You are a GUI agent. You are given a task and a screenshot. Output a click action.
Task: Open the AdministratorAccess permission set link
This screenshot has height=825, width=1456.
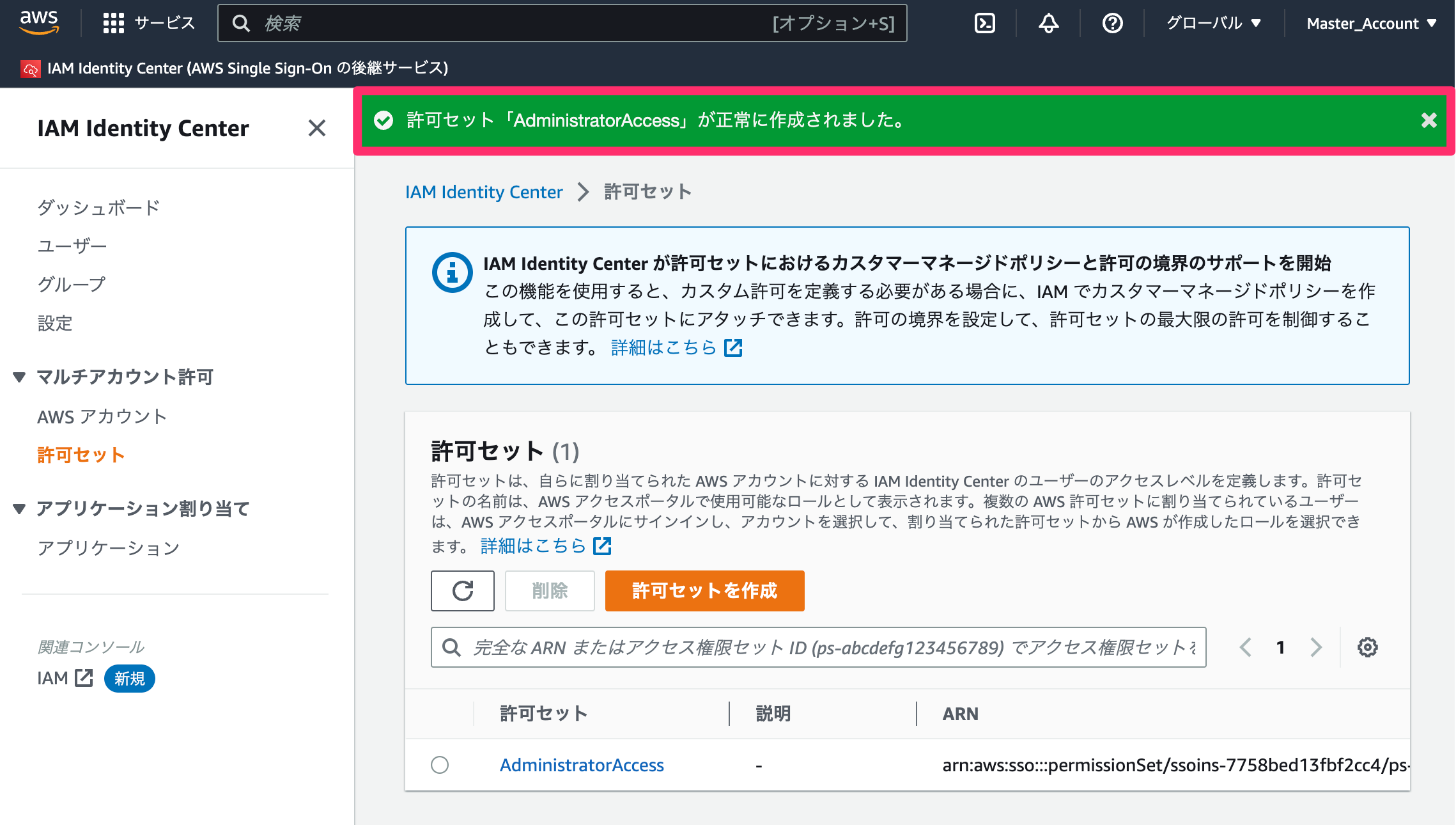[x=582, y=765]
